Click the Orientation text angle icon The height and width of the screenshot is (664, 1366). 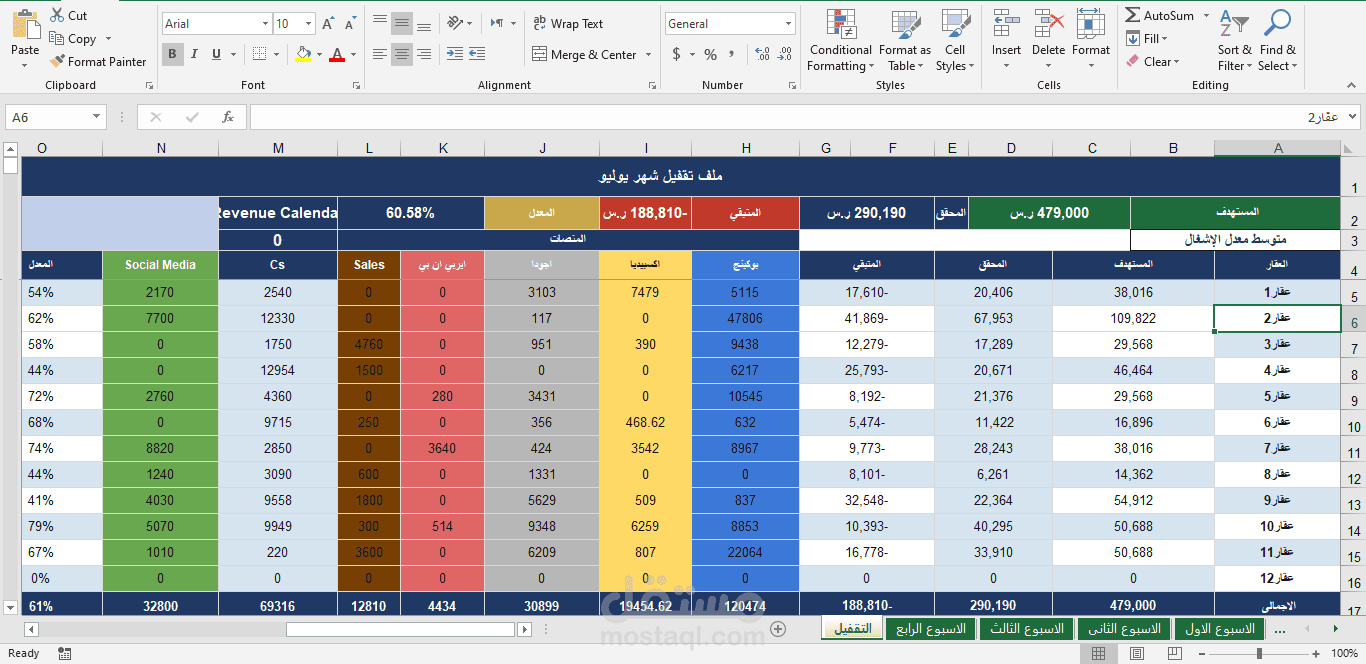point(455,23)
